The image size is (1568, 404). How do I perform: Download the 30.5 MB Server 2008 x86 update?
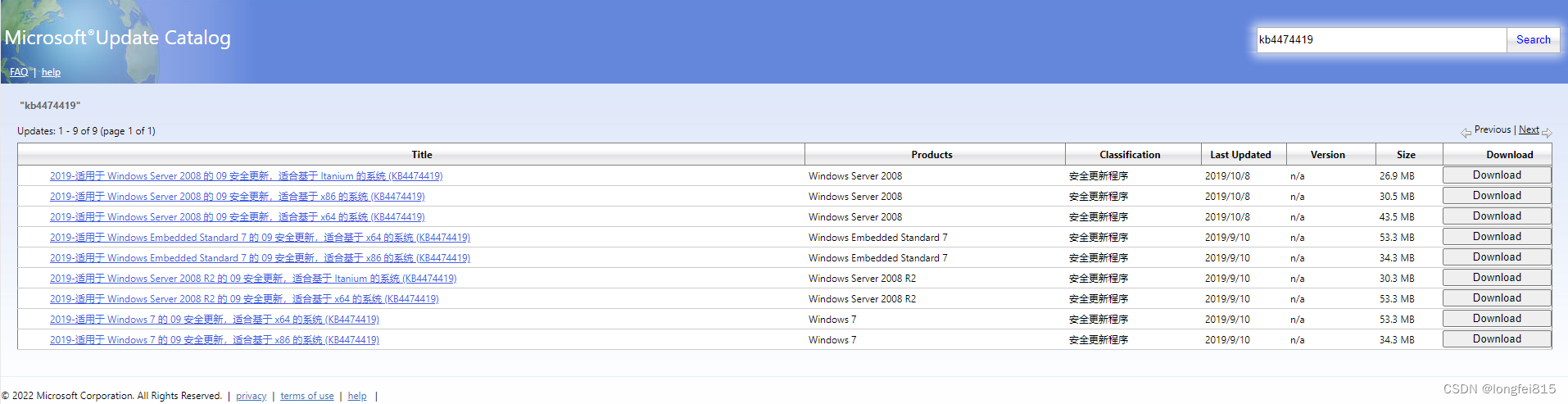[1497, 196]
